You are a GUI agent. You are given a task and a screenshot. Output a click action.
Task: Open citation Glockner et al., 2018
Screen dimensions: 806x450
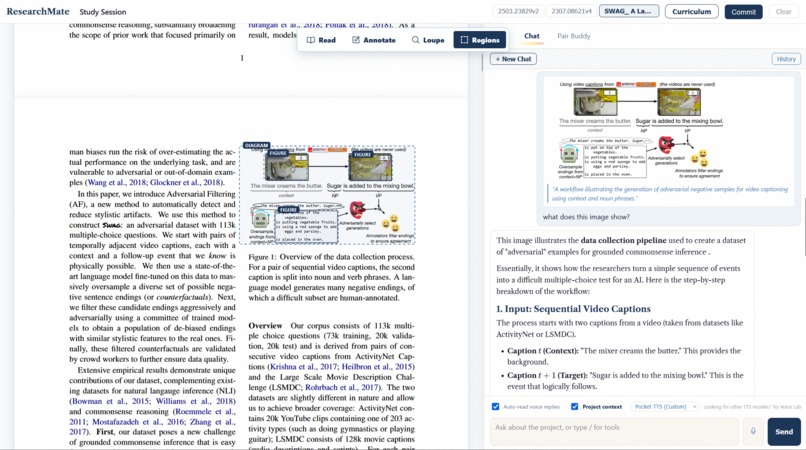(185, 182)
